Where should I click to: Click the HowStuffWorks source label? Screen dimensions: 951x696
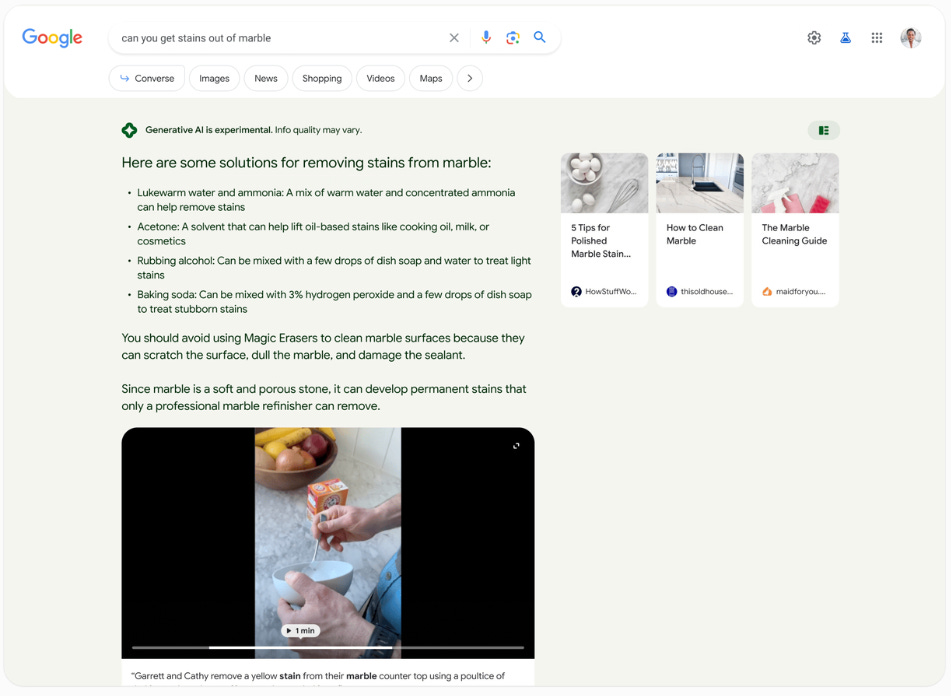[604, 292]
